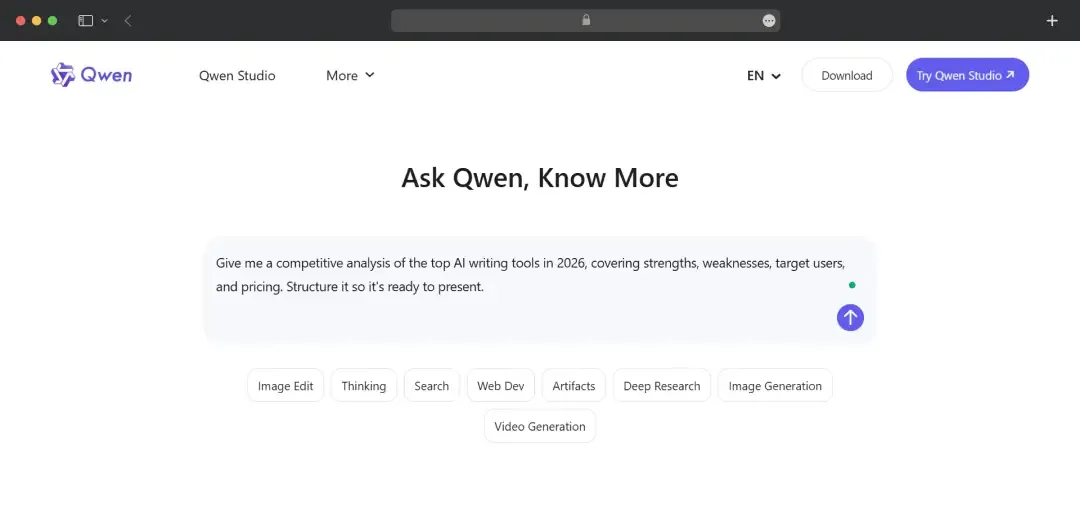Expand the More menu
Image resolution: width=1080 pixels, height=511 pixels.
pyautogui.click(x=350, y=76)
